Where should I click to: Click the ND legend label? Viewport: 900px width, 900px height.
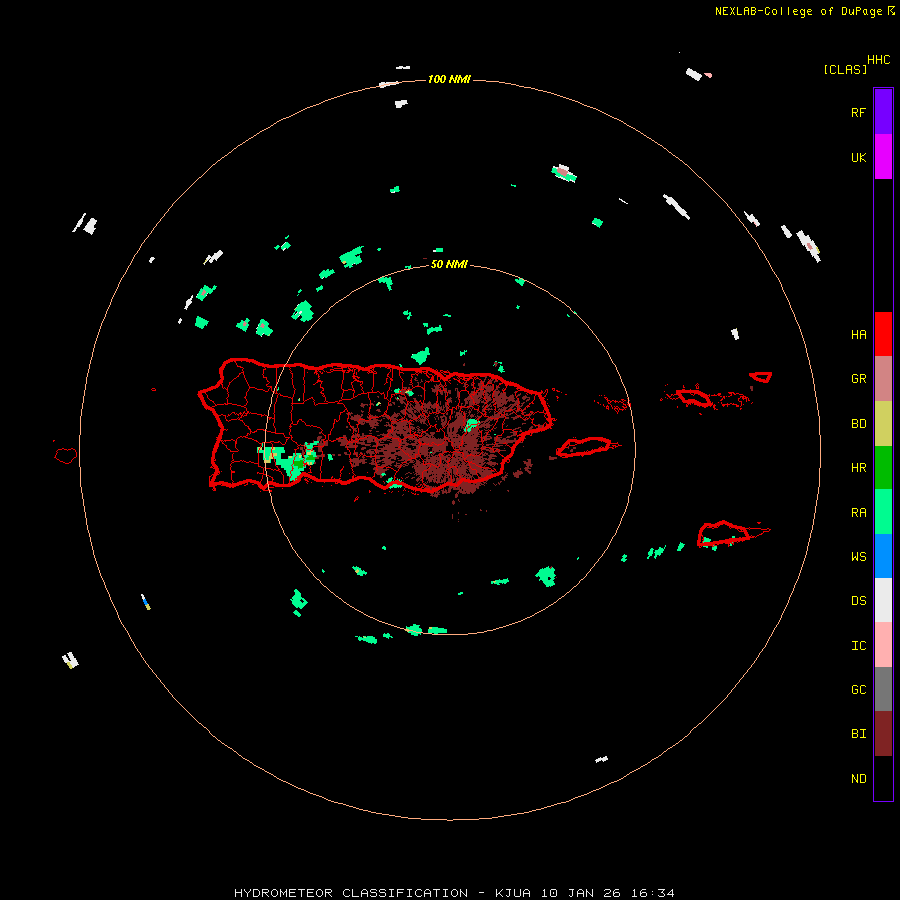coord(858,779)
